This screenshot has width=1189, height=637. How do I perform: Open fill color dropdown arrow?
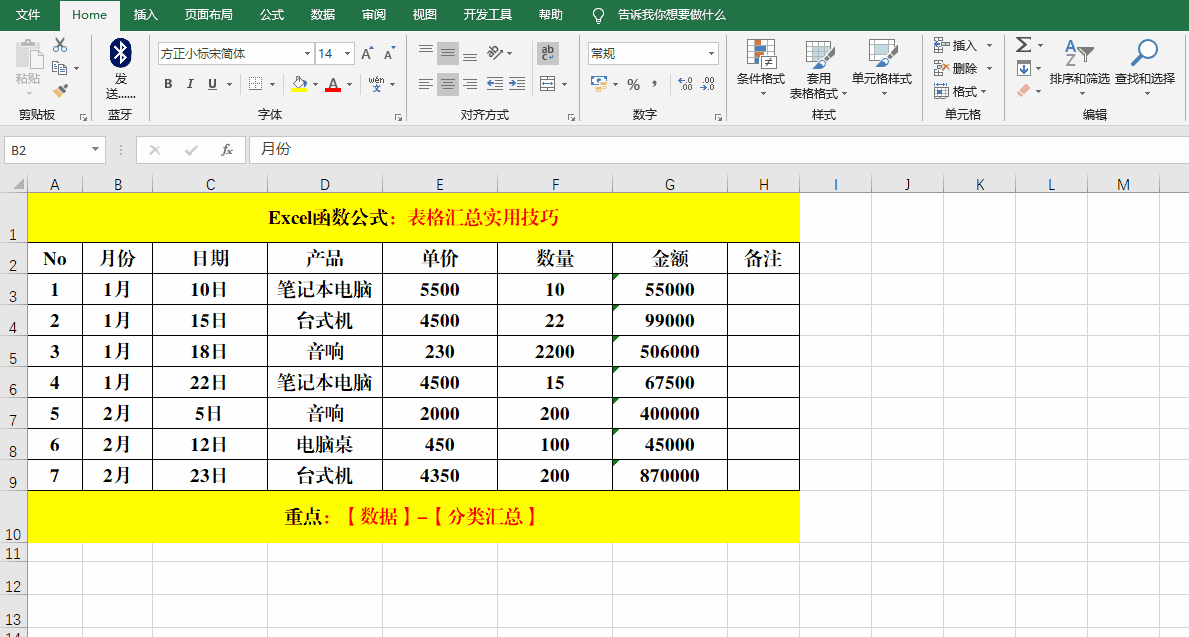point(315,85)
